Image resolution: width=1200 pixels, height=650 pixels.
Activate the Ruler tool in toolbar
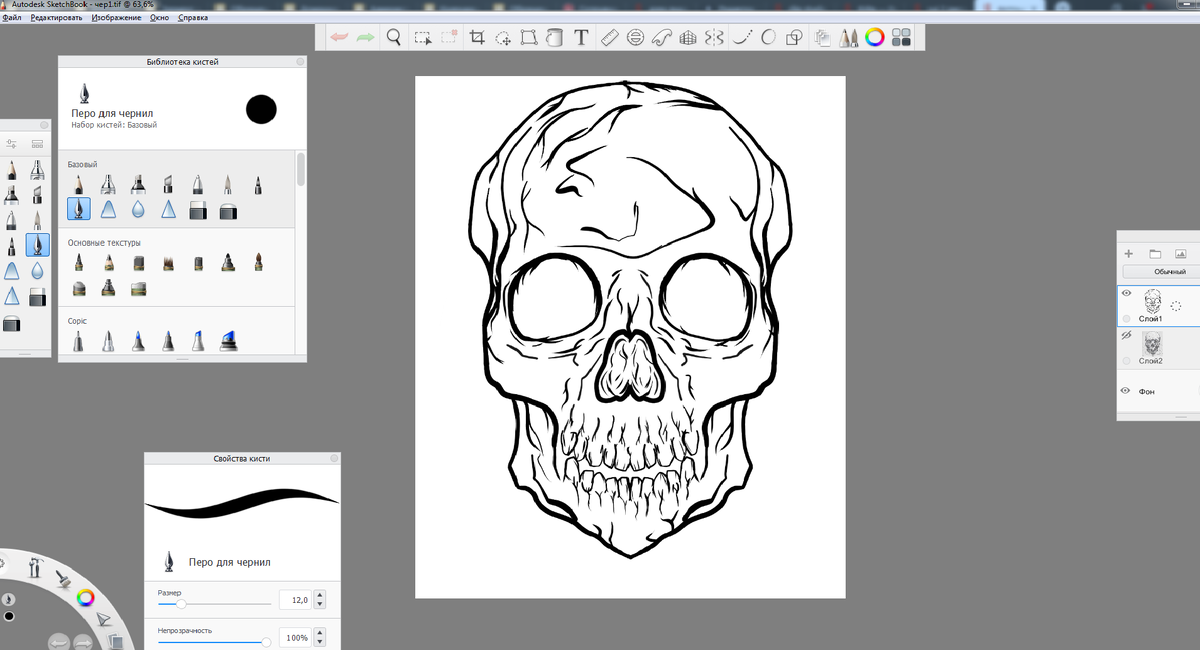[x=610, y=38]
